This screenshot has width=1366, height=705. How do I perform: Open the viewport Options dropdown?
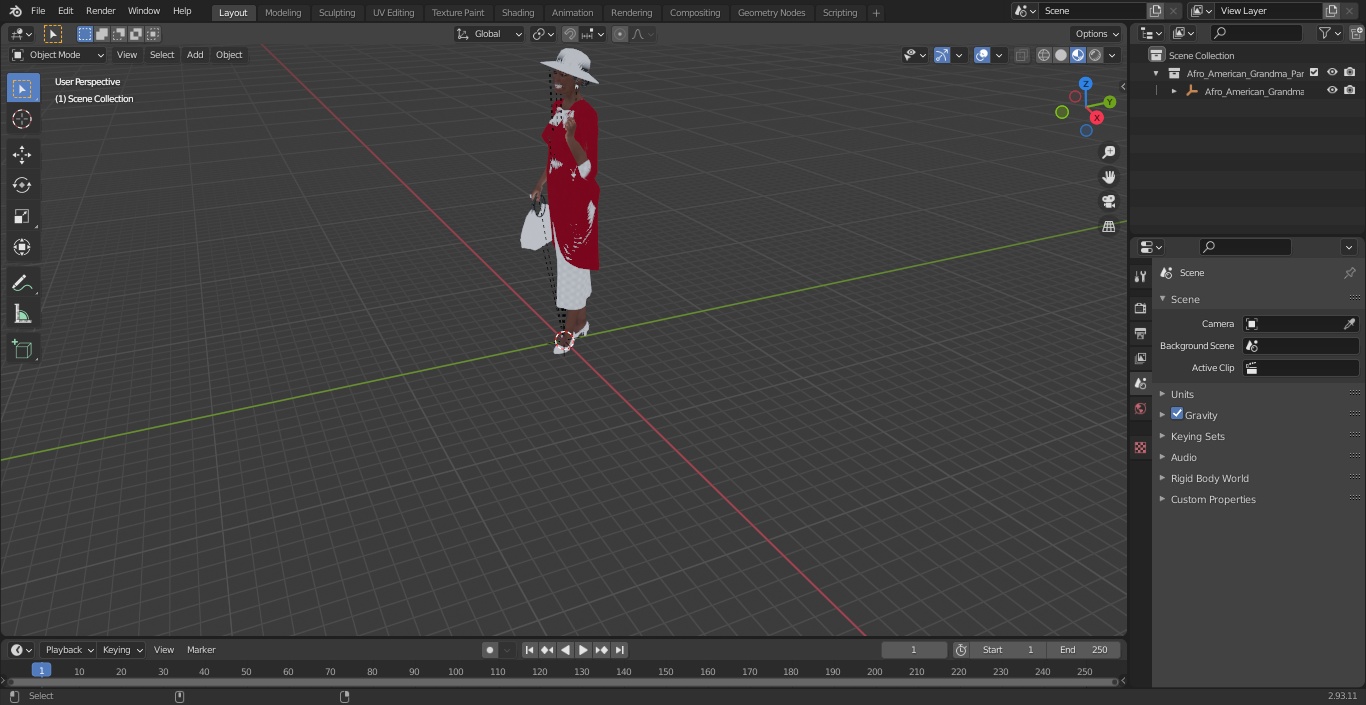point(1097,34)
